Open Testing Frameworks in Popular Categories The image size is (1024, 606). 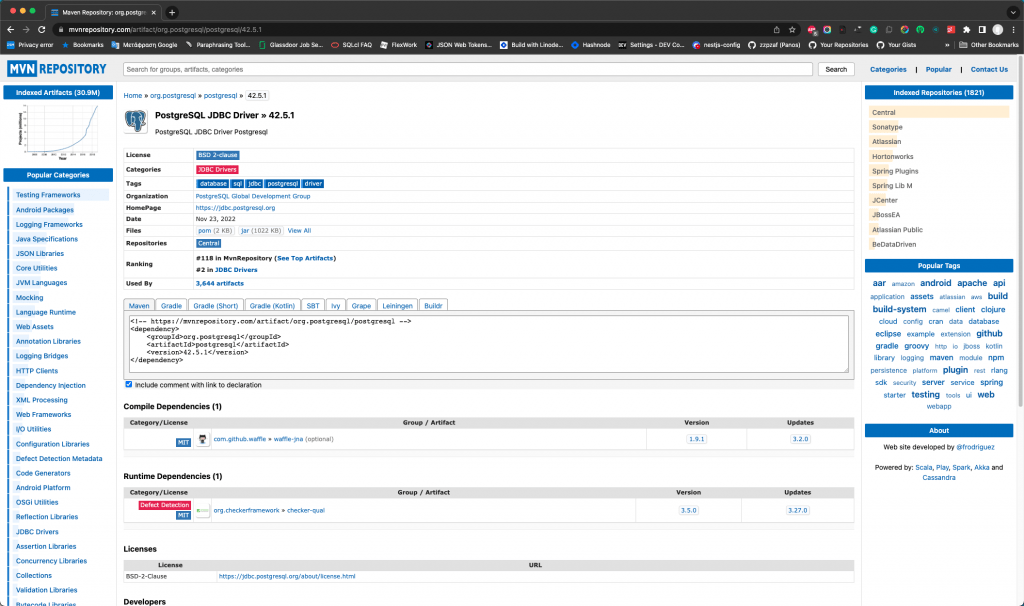[48, 195]
